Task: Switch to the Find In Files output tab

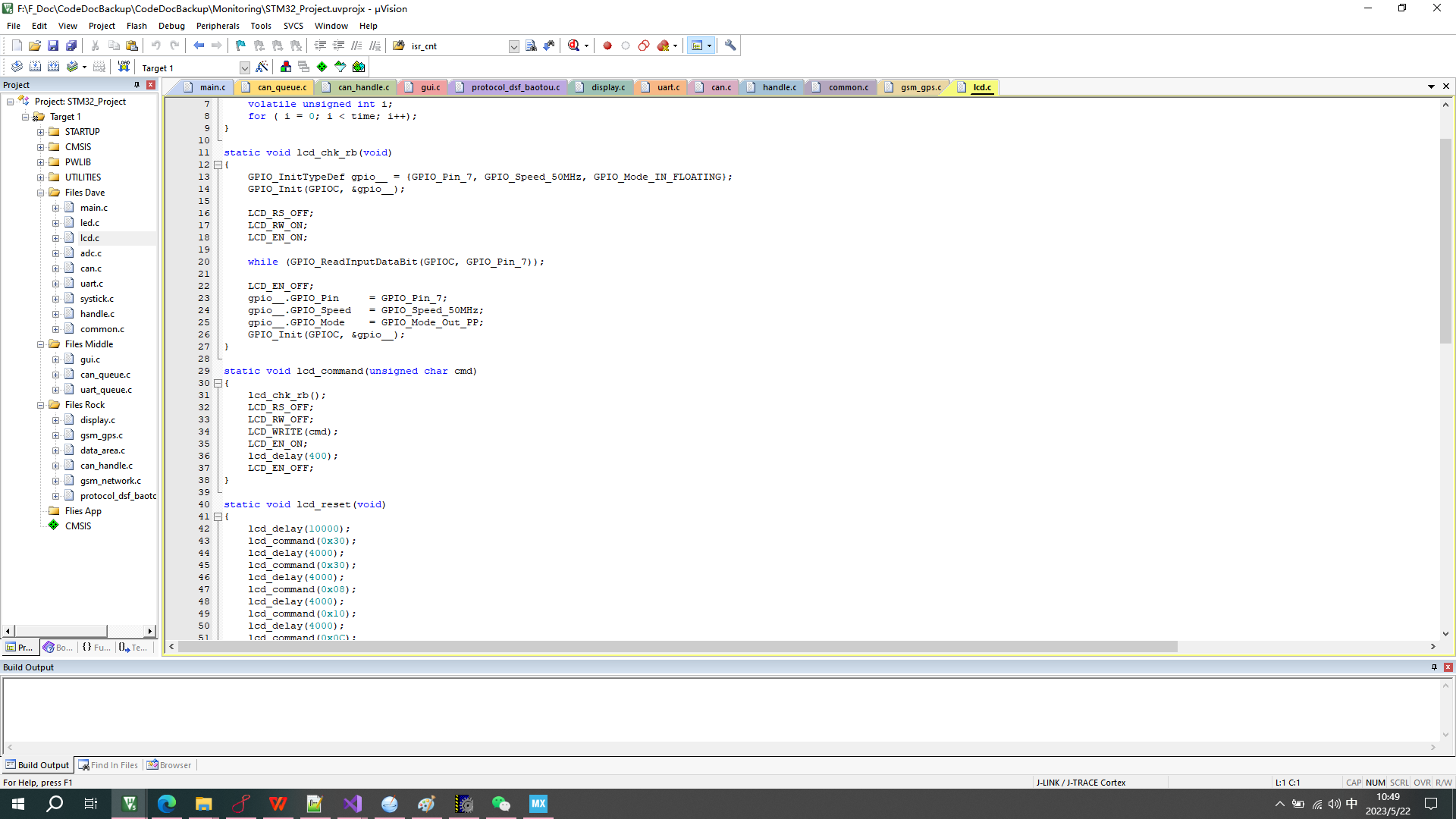Action: [108, 765]
